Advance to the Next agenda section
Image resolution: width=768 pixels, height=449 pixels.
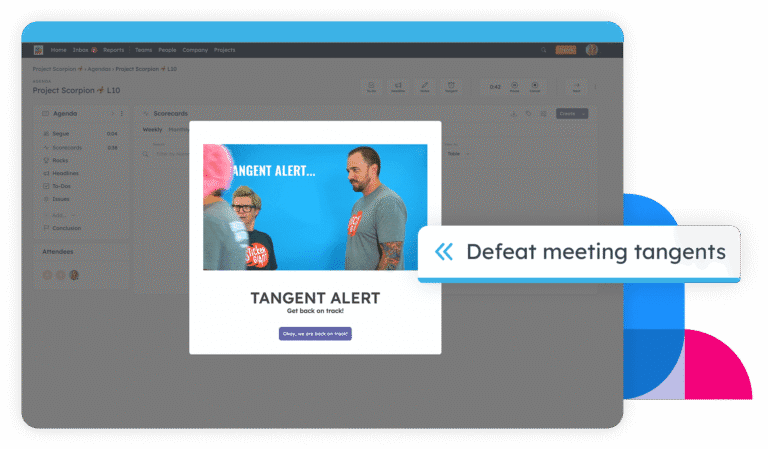pos(576,87)
